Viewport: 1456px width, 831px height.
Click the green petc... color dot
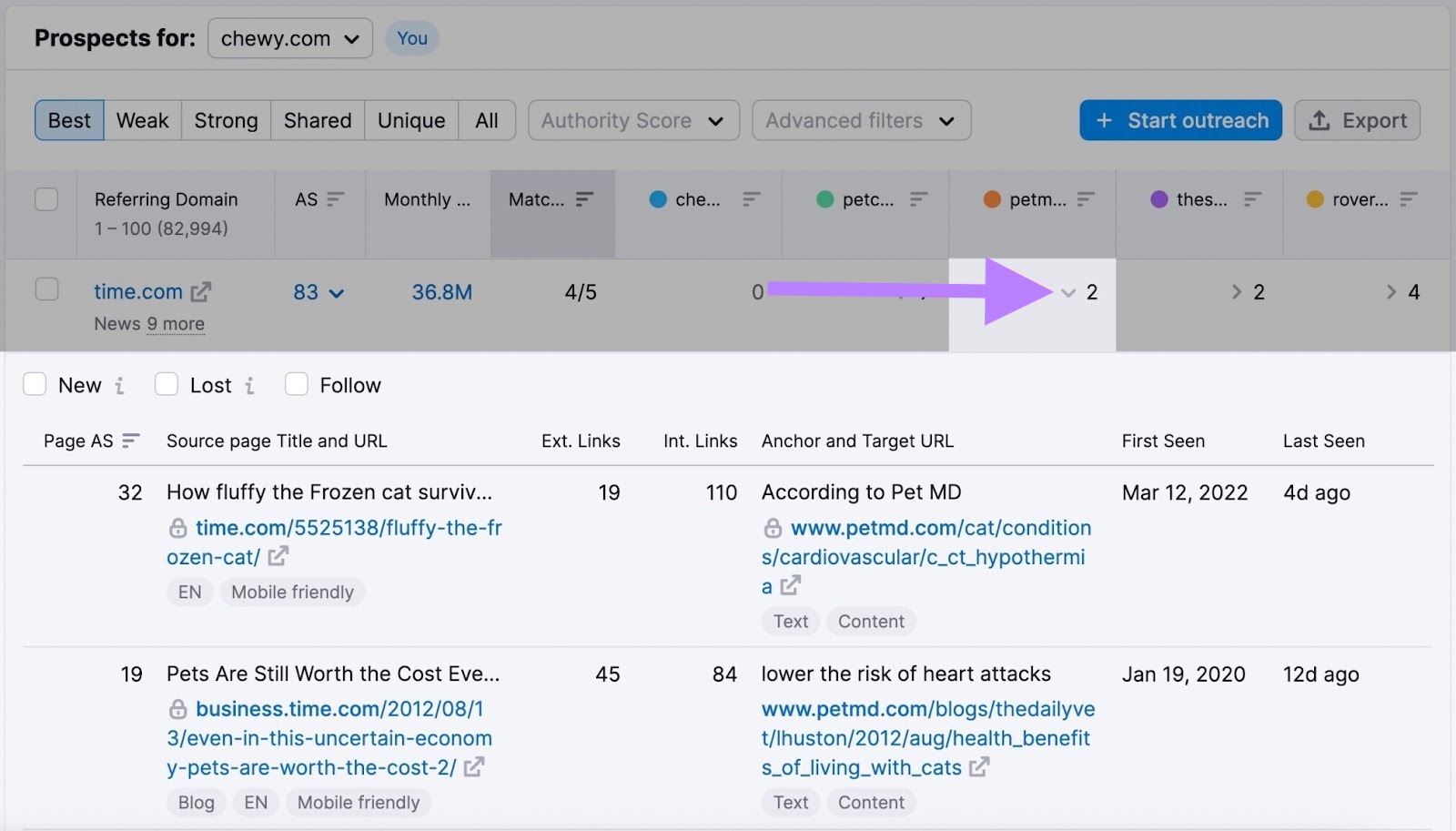click(824, 199)
